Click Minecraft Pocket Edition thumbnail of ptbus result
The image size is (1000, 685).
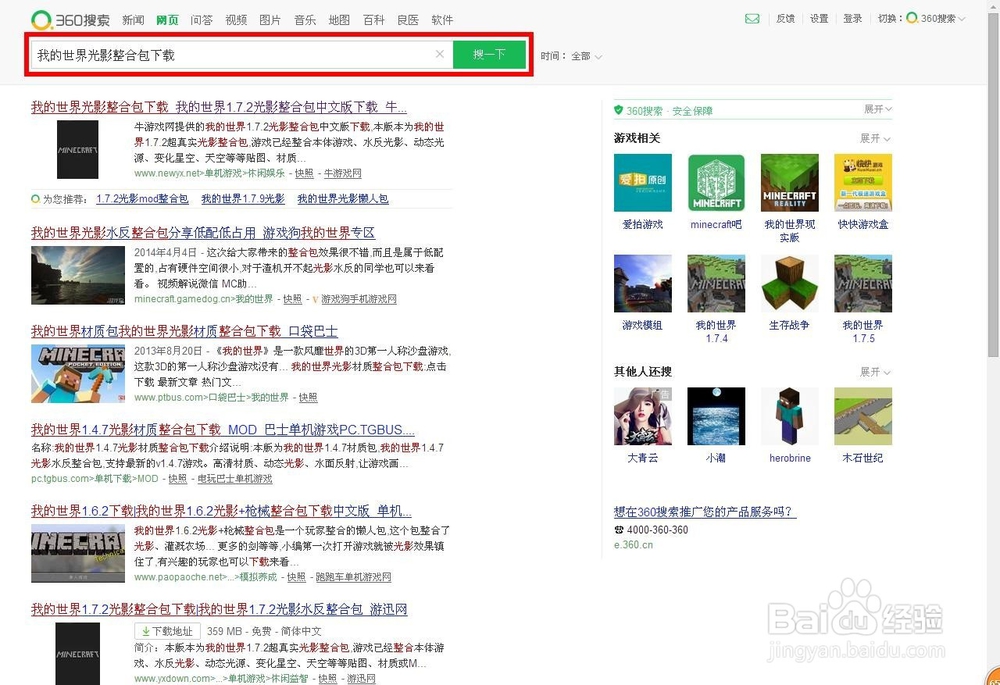[78, 373]
